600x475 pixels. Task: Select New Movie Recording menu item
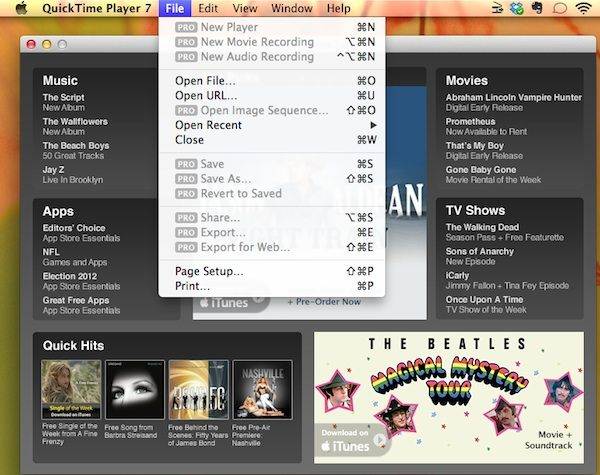click(272, 42)
